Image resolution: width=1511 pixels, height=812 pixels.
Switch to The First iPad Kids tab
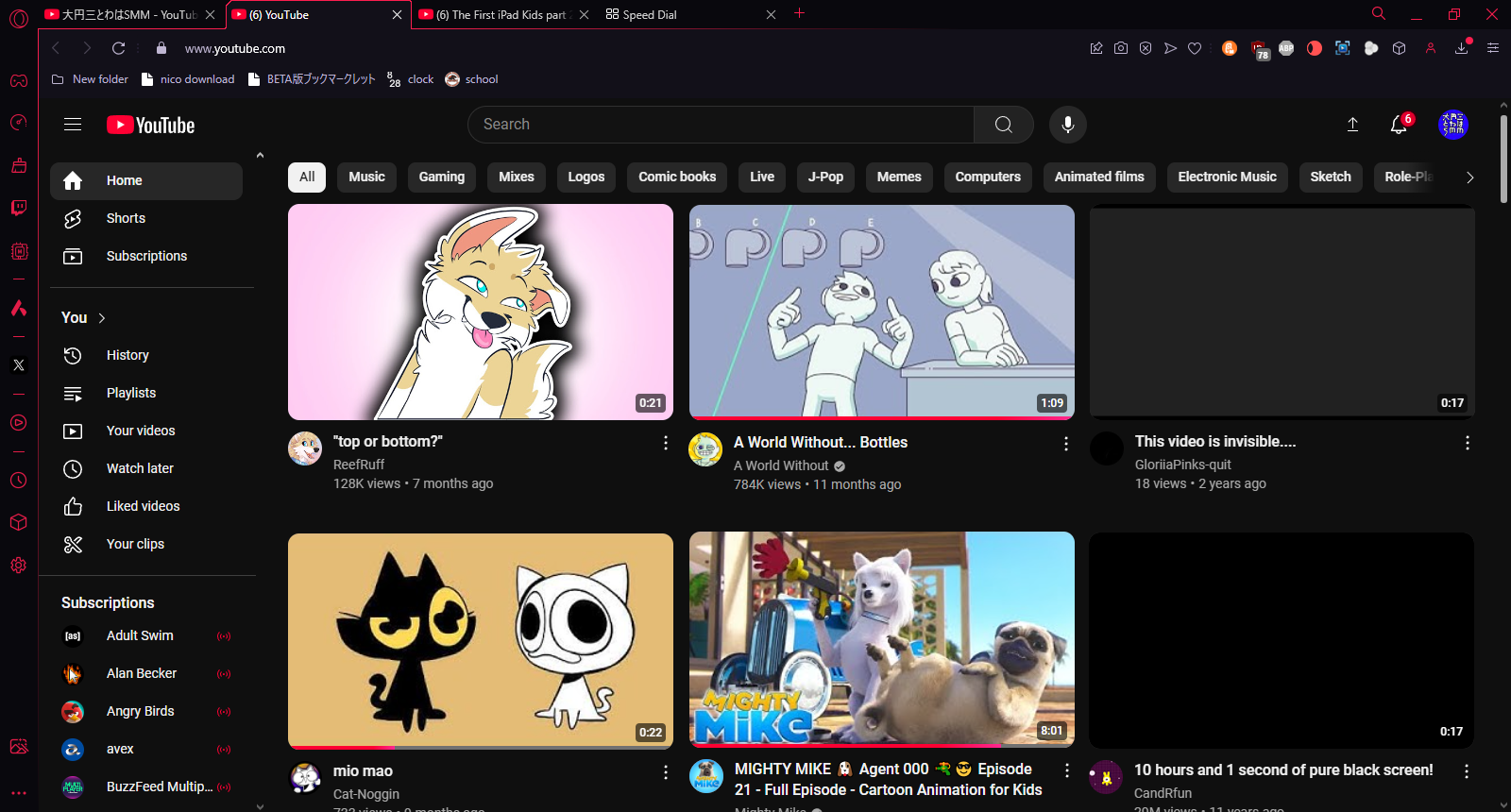(504, 14)
